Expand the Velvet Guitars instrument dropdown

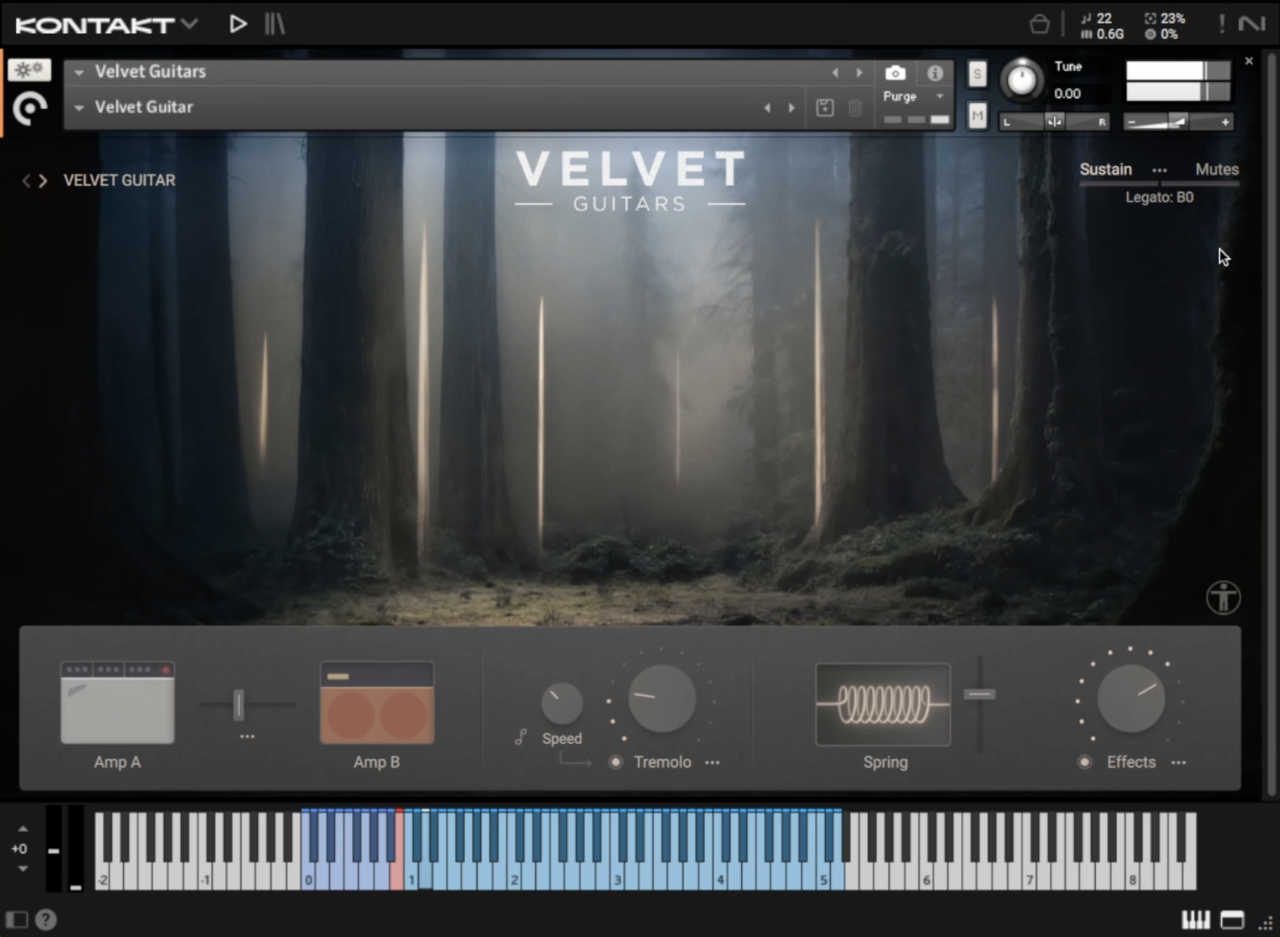coord(79,72)
